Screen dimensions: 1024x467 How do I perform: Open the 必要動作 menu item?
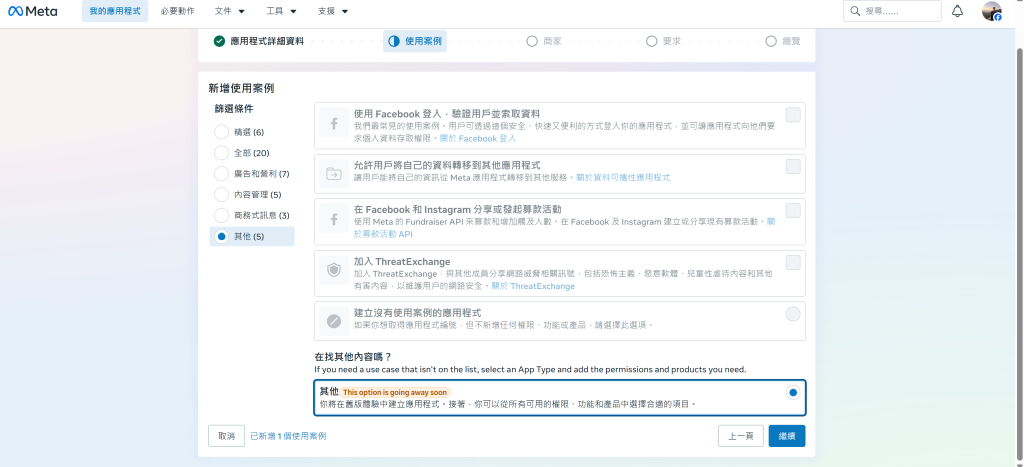178,11
